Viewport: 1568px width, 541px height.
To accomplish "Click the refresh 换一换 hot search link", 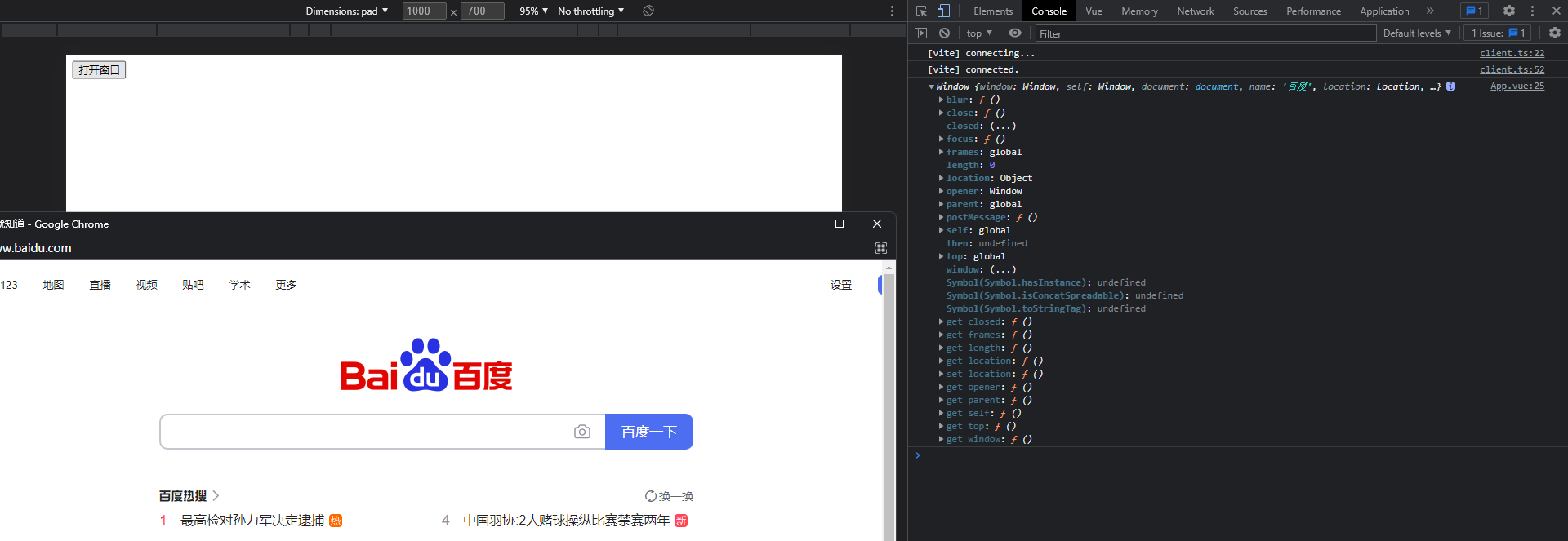I will tap(669, 496).
